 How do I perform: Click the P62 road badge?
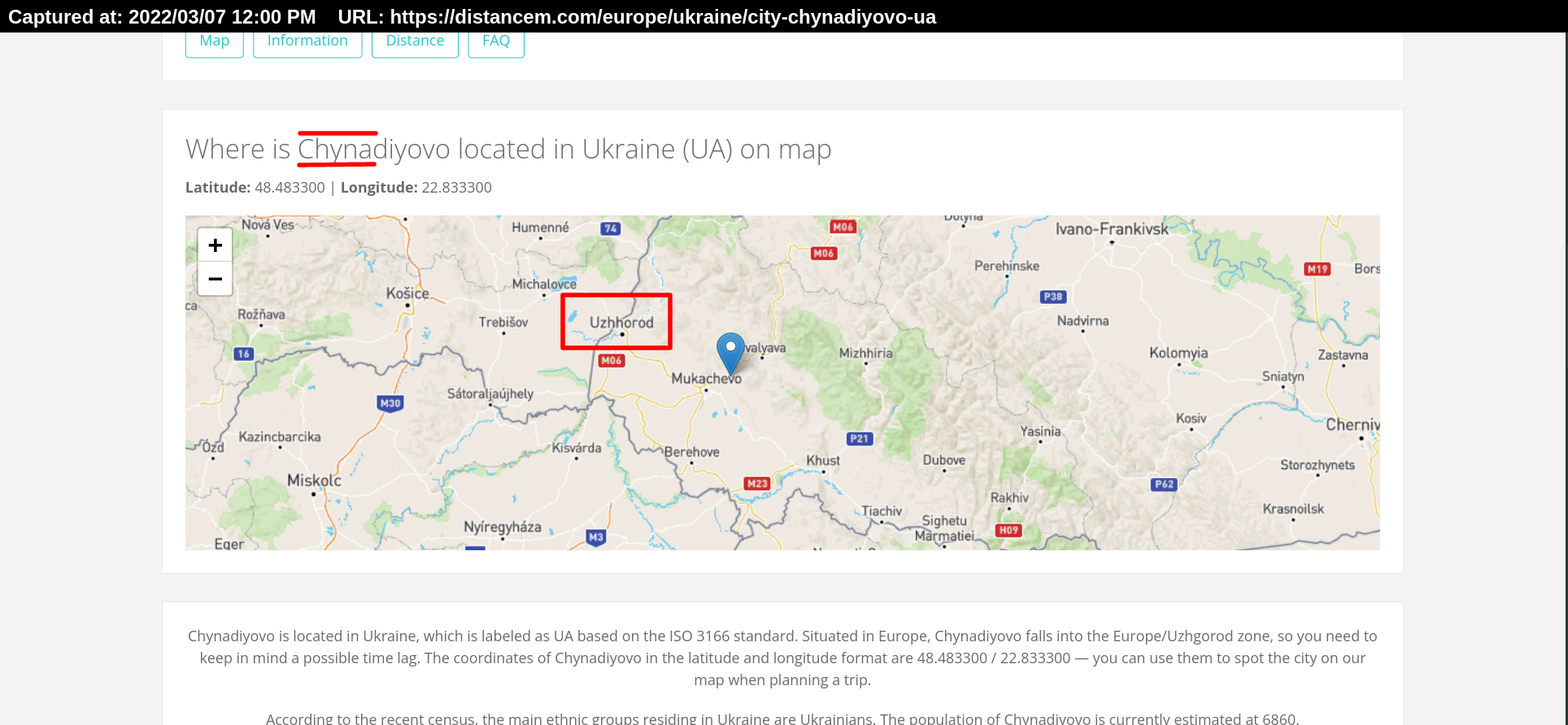coord(1165,484)
